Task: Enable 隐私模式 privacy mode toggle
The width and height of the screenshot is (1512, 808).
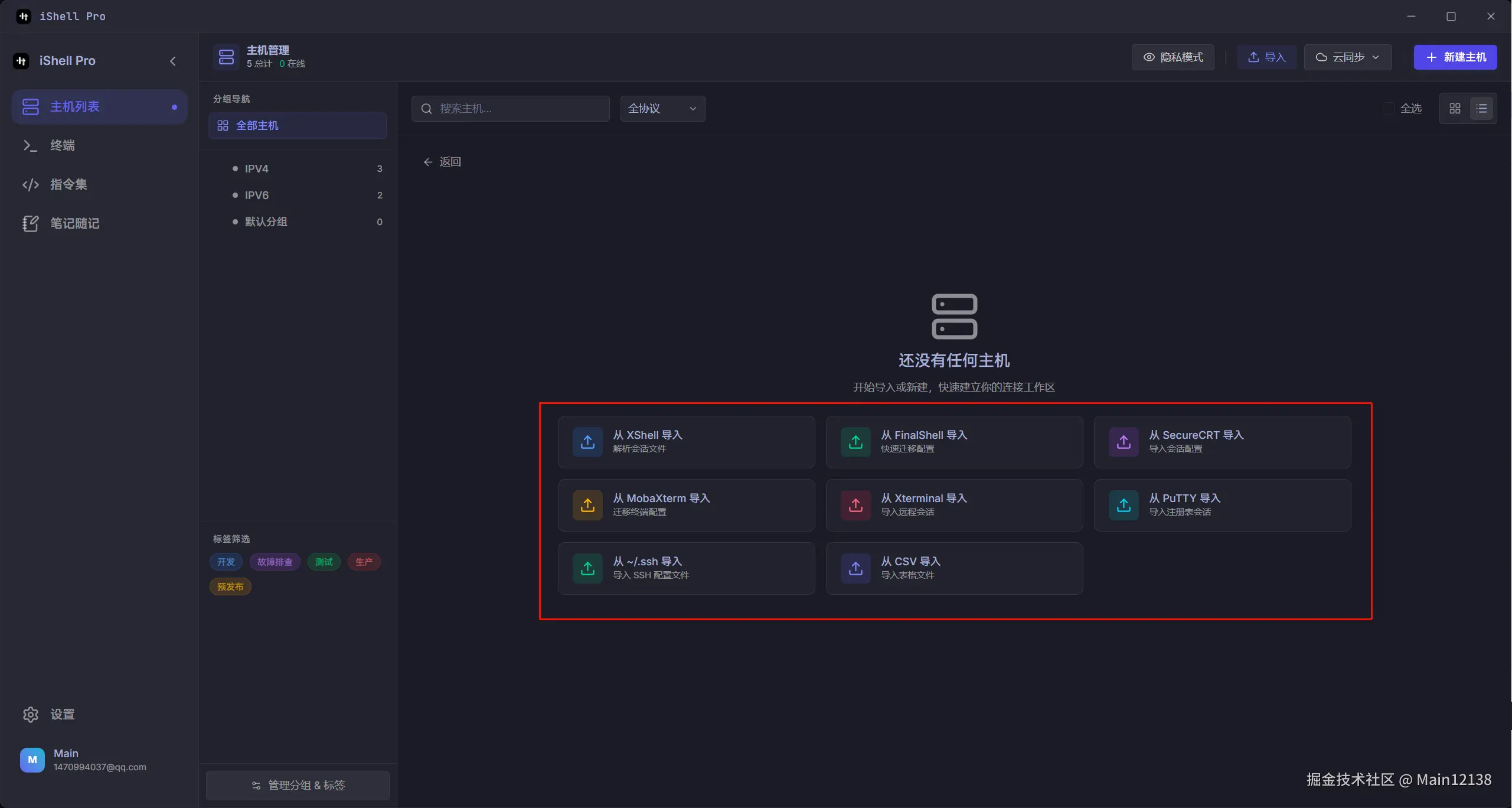Action: pyautogui.click(x=1173, y=57)
